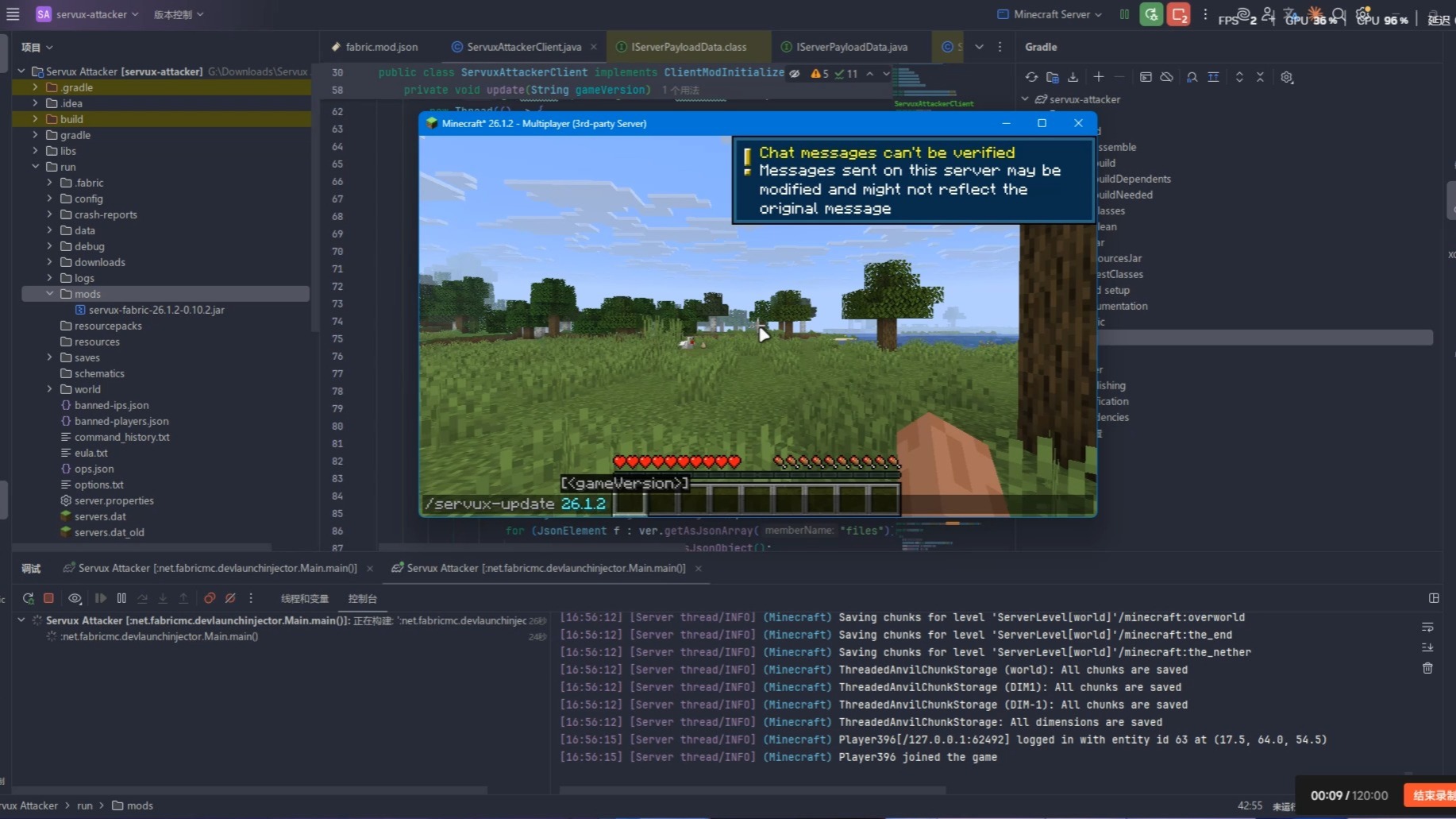Reload all Gradle projects

point(1031,77)
